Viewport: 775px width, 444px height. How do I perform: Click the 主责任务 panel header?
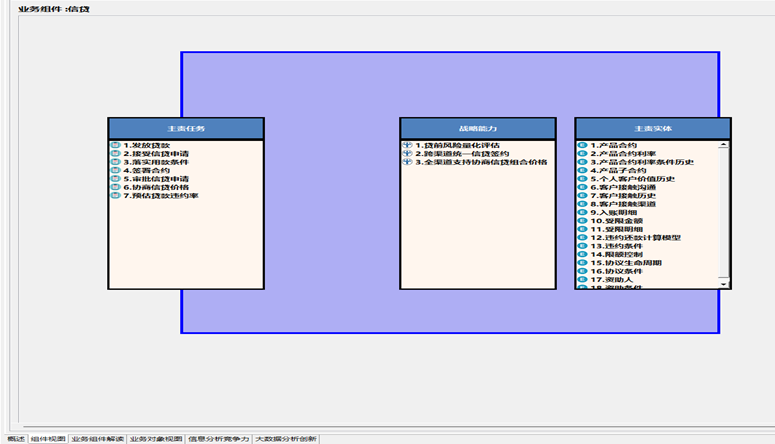coord(186,129)
